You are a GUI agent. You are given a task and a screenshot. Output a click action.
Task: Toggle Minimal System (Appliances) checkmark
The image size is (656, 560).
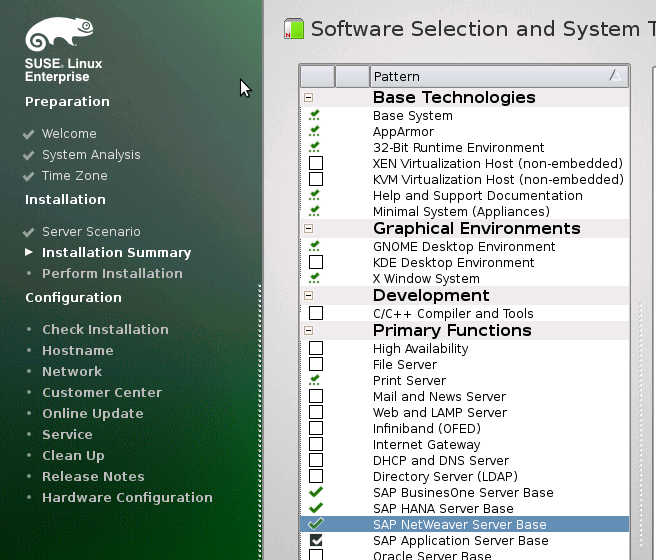click(x=315, y=211)
